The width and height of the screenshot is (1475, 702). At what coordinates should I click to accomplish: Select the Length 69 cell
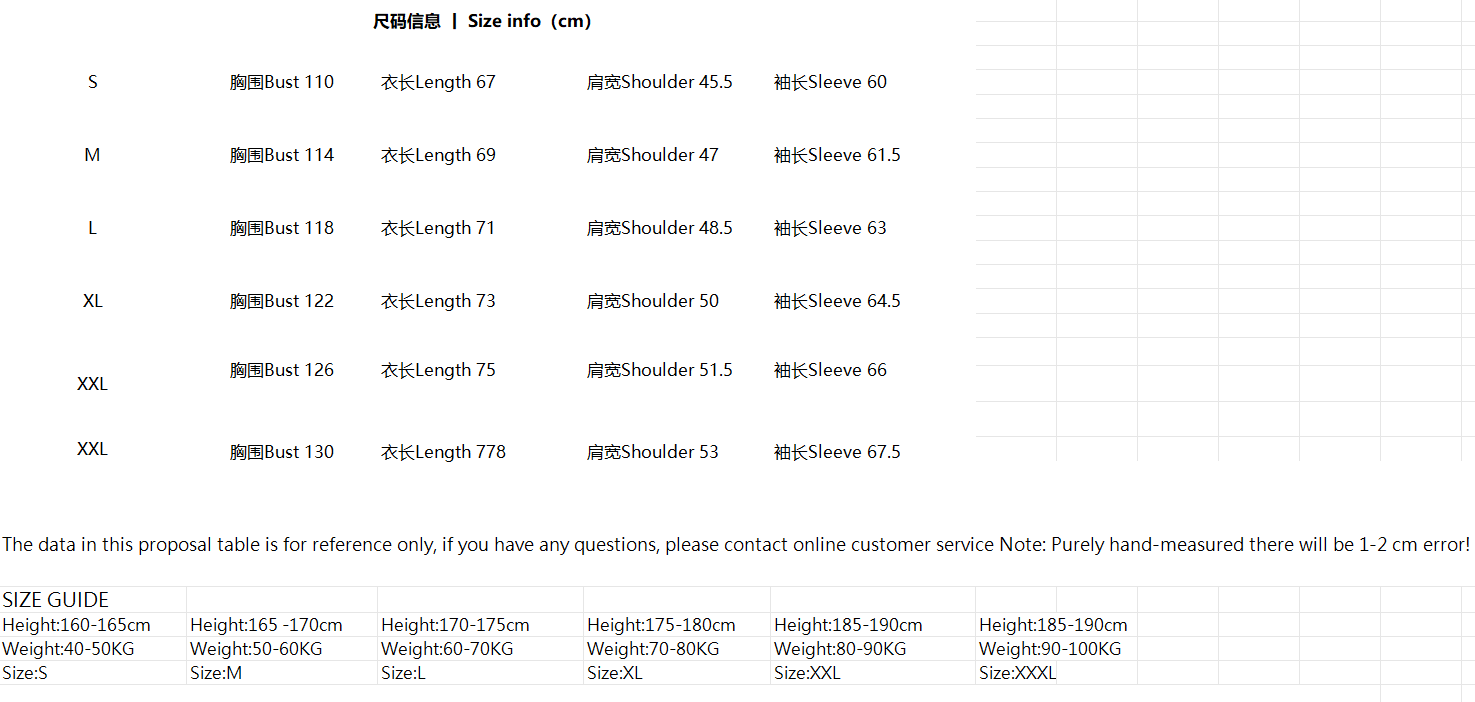click(438, 155)
